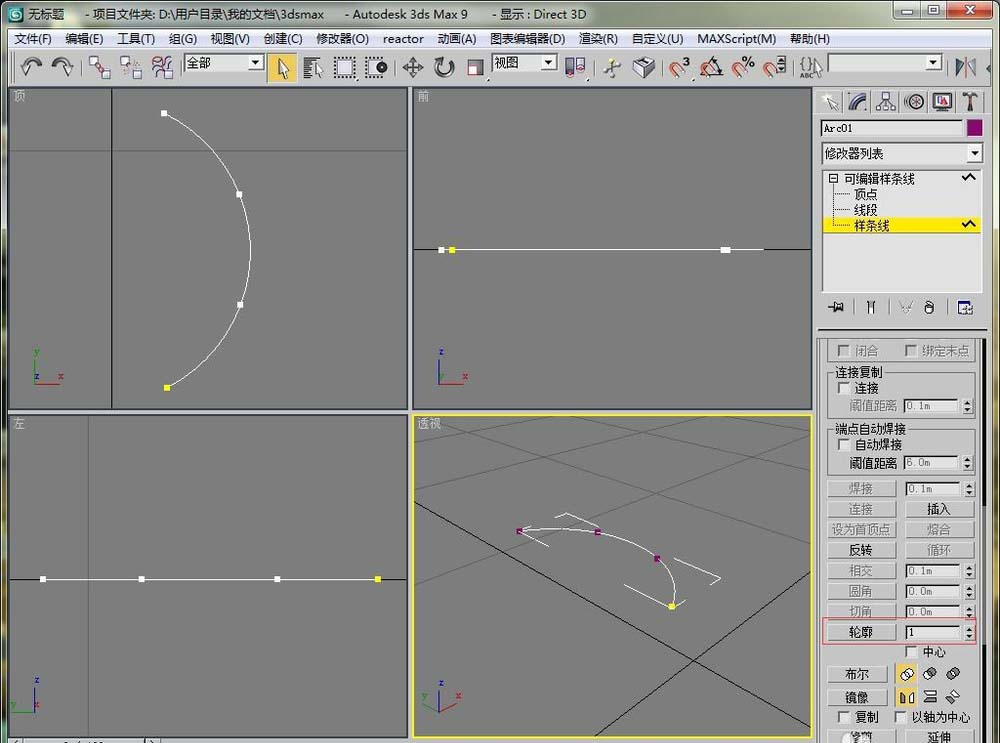Image resolution: width=1000 pixels, height=743 pixels.
Task: Tick the 中心 checkbox under outline
Action: (x=911, y=652)
